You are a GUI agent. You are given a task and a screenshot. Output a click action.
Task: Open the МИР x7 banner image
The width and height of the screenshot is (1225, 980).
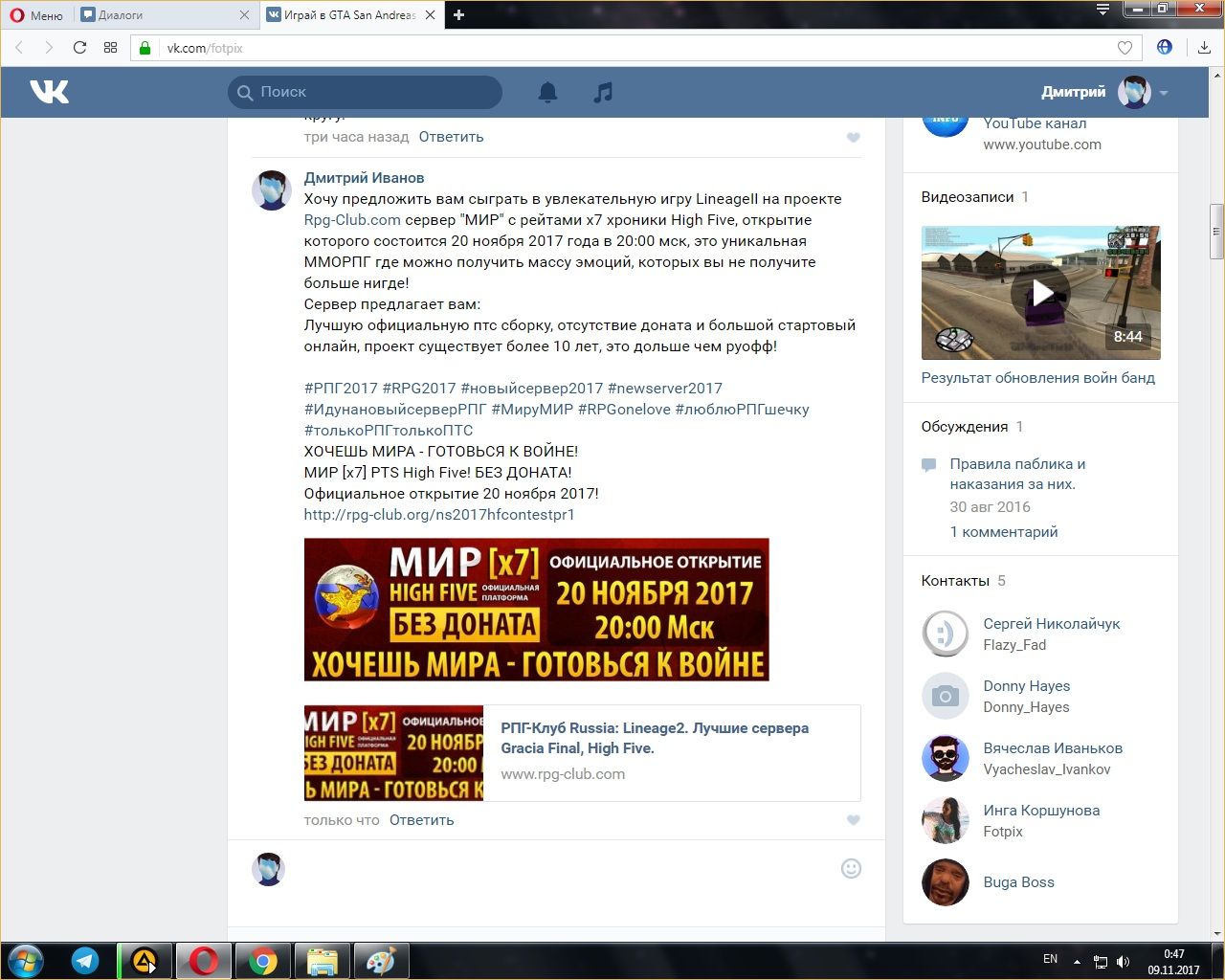pos(536,610)
